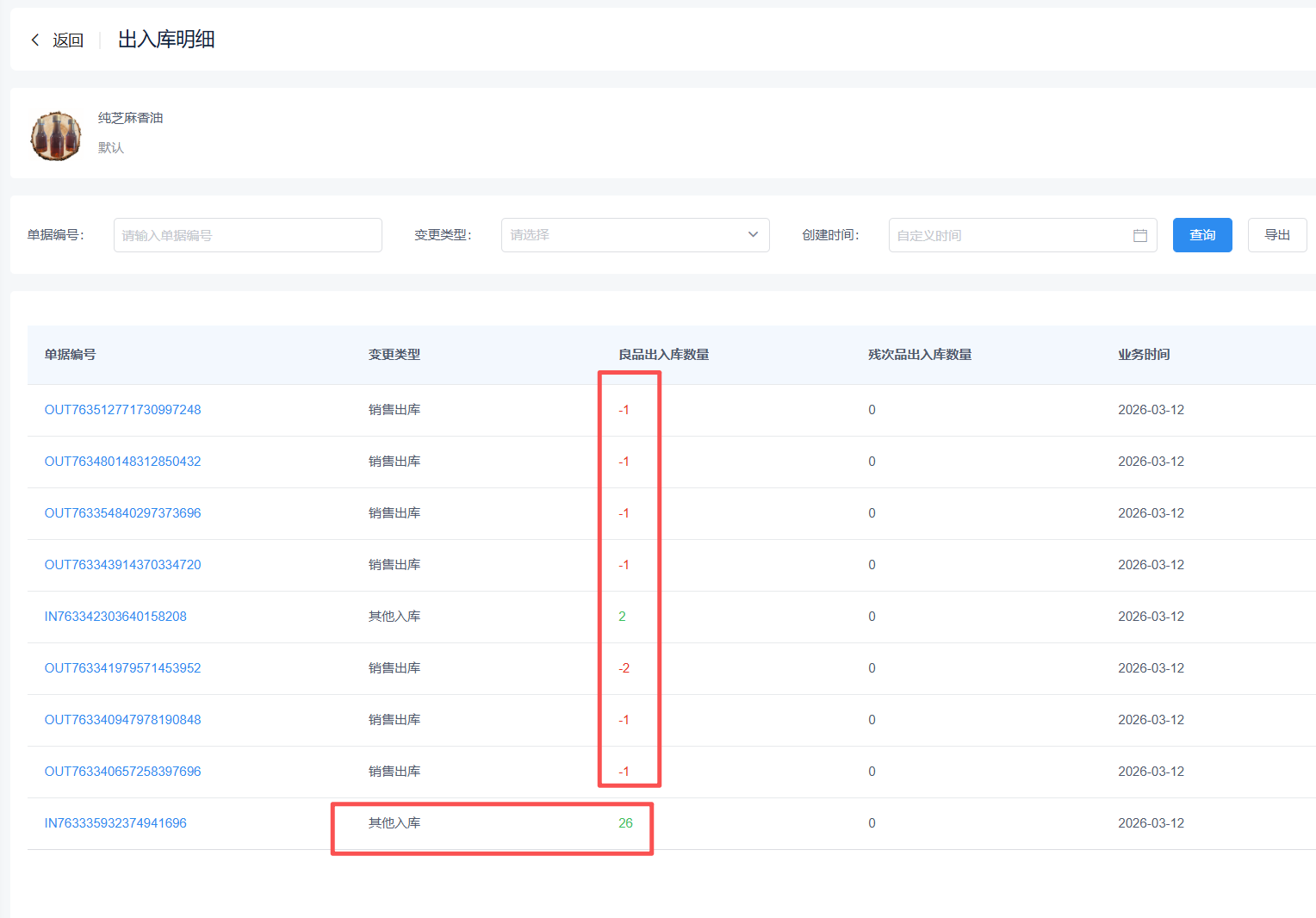Screen dimensions: 1316x918
Task: Open inbound record IN763342303640158208
Action: pos(115,617)
